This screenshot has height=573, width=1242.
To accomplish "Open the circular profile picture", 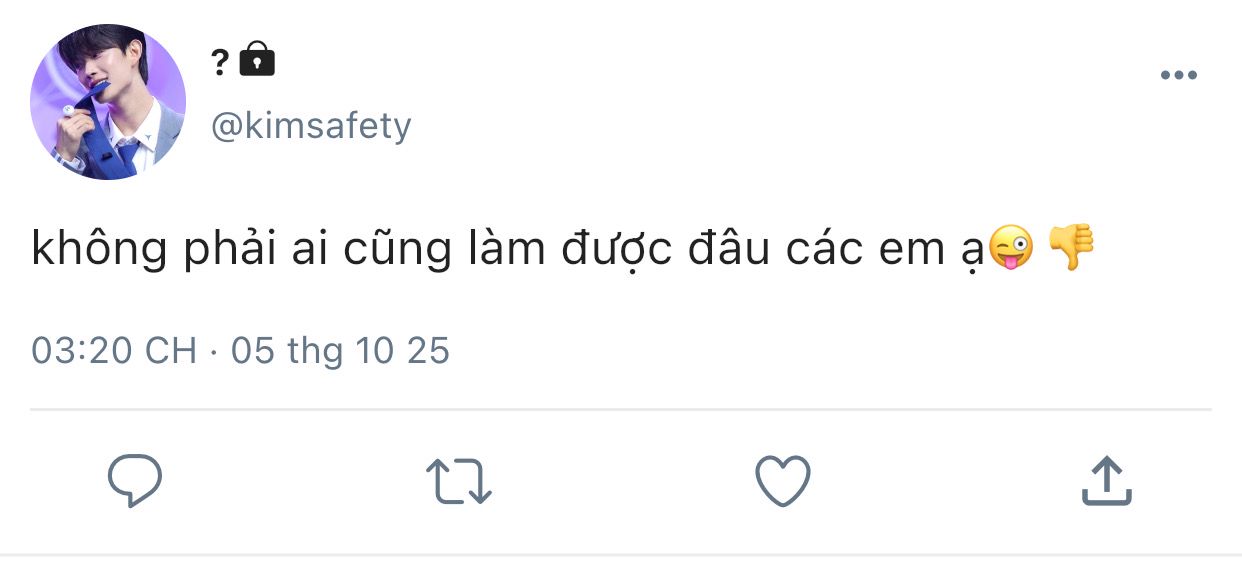I will tap(108, 102).
